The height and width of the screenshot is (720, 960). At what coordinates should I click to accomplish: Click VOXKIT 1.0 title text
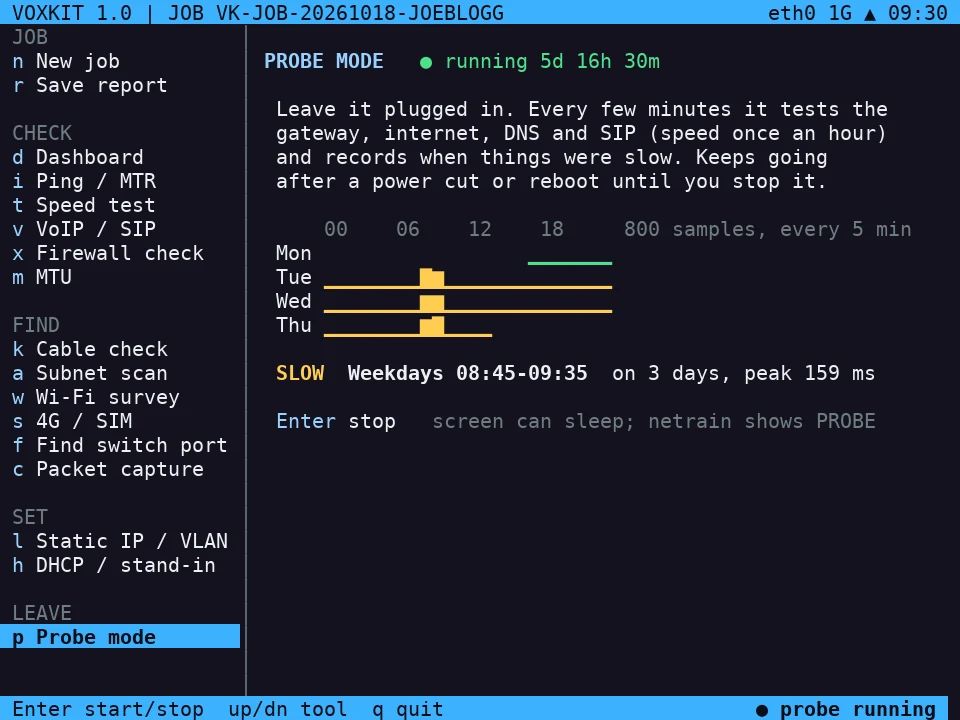tap(72, 13)
